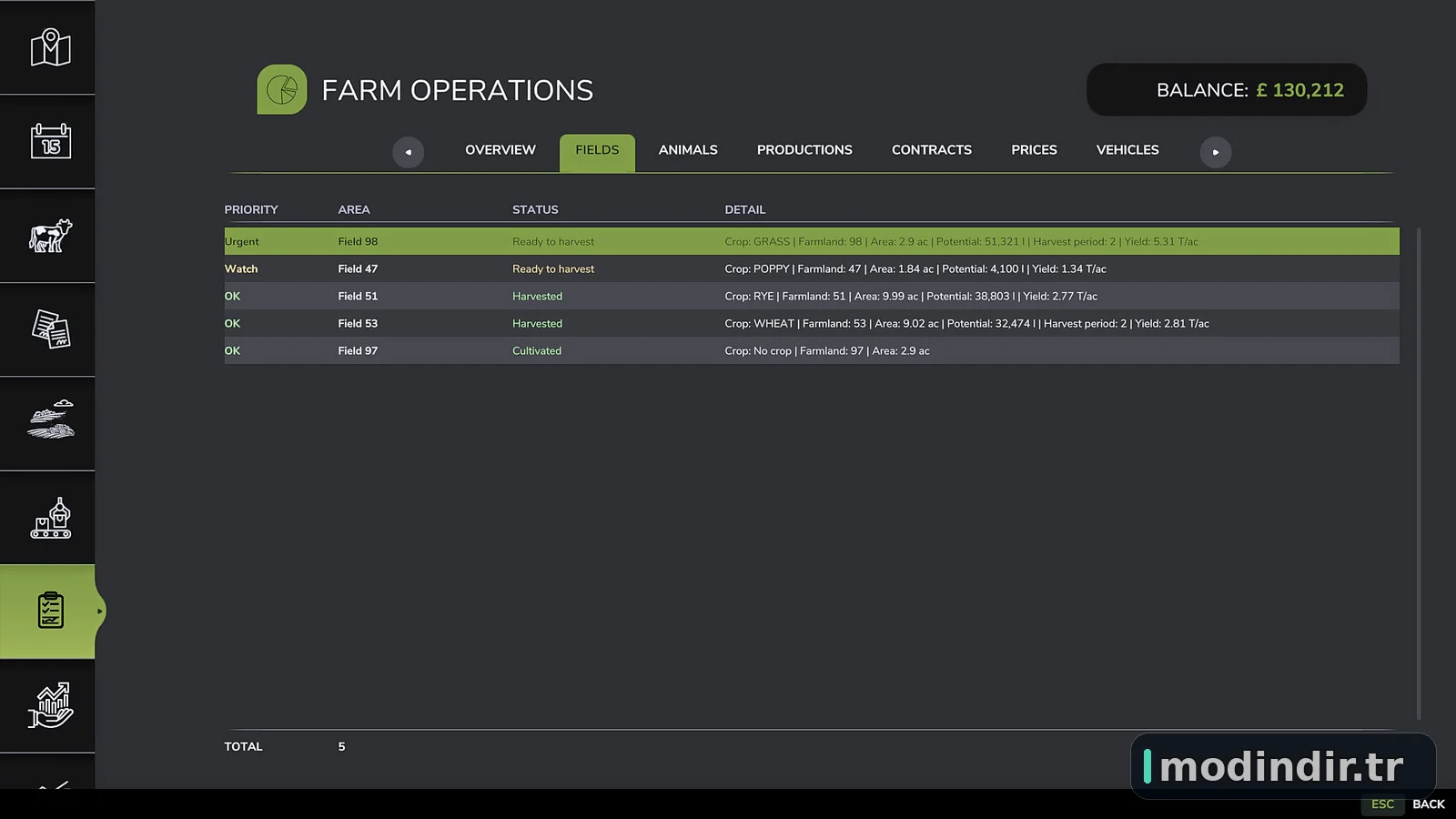Click the POPPY crop detail text
The height and width of the screenshot is (819, 1456).
coord(915,268)
